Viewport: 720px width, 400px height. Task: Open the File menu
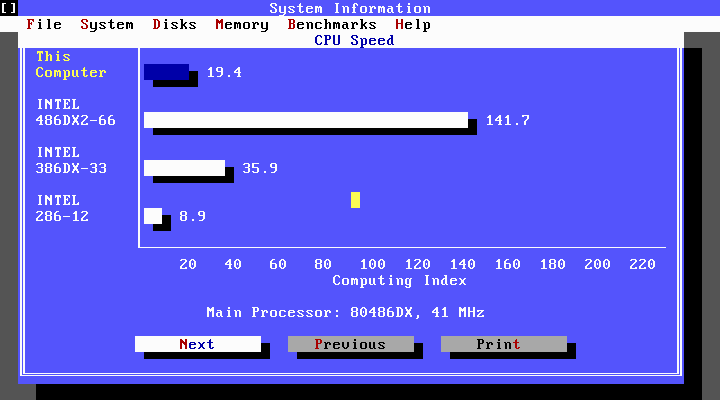point(44,24)
